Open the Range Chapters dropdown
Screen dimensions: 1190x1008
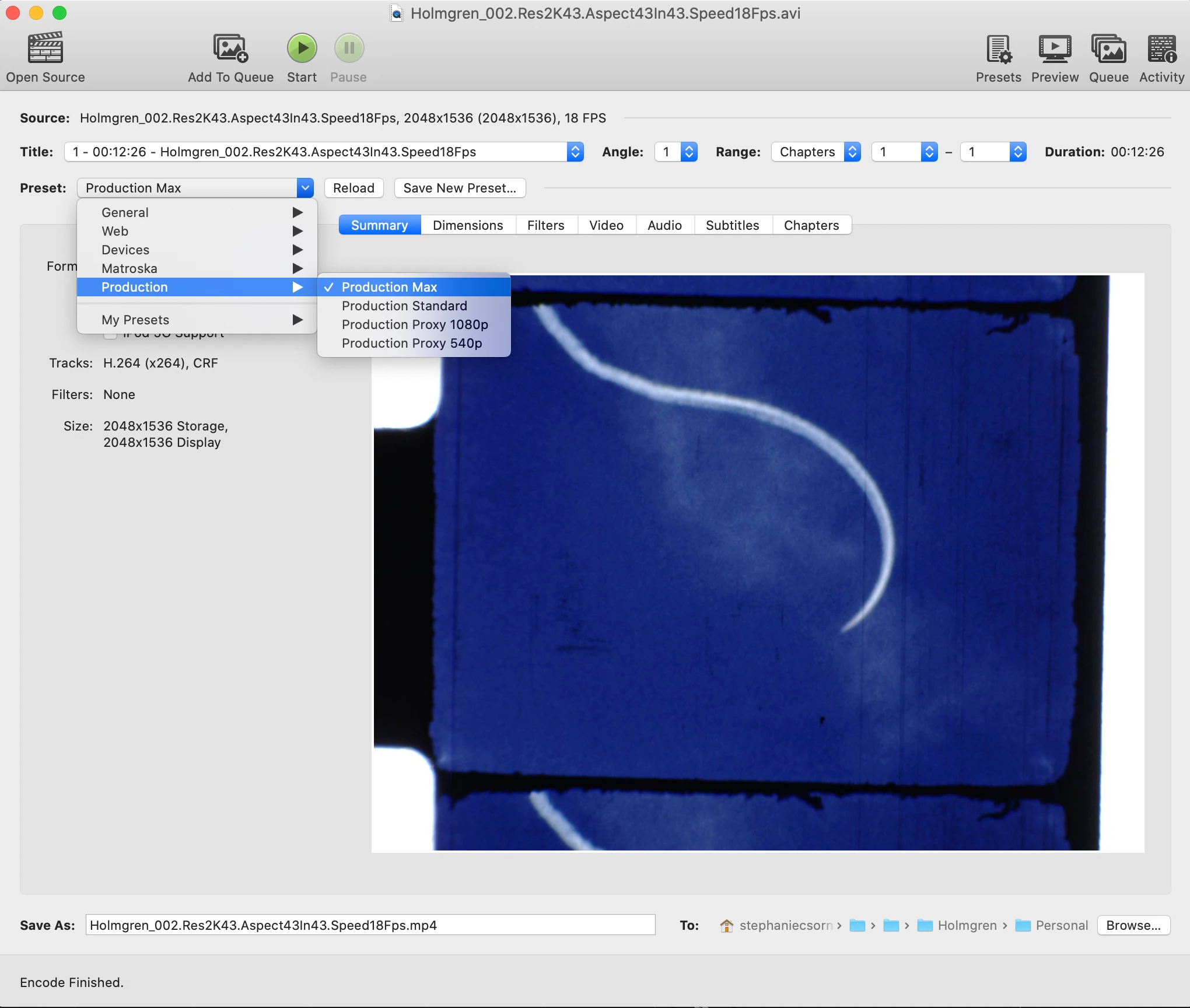point(815,152)
